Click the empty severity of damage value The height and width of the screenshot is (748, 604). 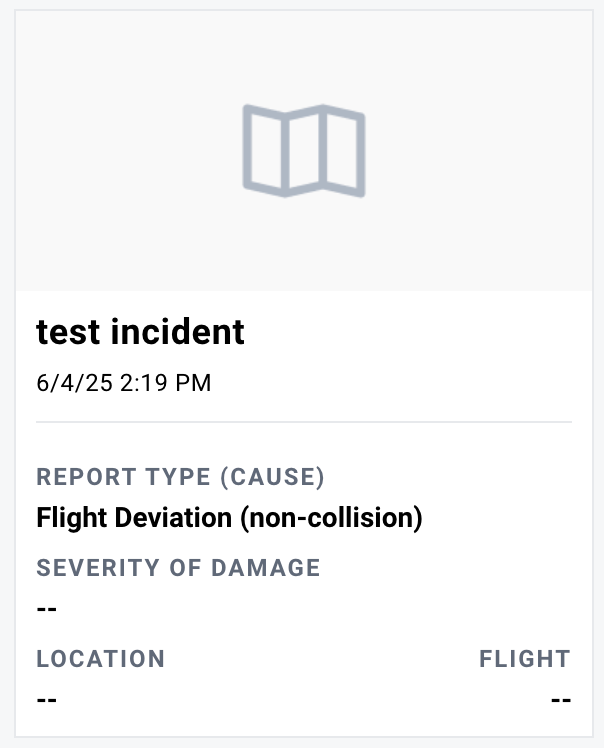47,609
